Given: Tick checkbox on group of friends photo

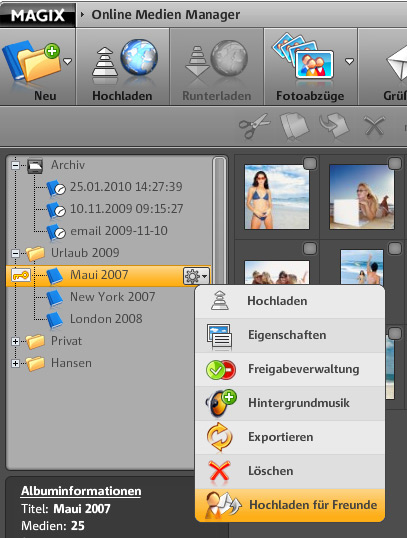Looking at the screenshot, I should 310,248.
